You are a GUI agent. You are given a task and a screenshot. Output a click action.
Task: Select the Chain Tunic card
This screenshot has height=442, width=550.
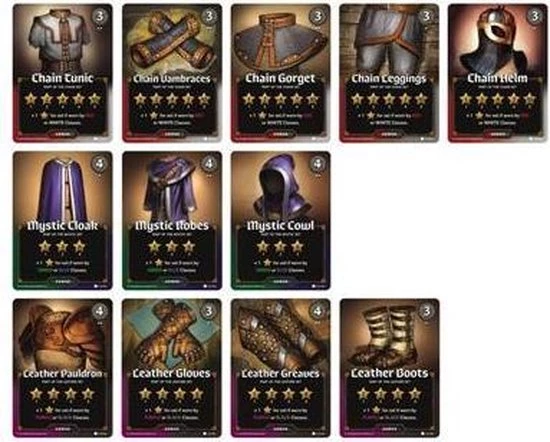[x=63, y=73]
